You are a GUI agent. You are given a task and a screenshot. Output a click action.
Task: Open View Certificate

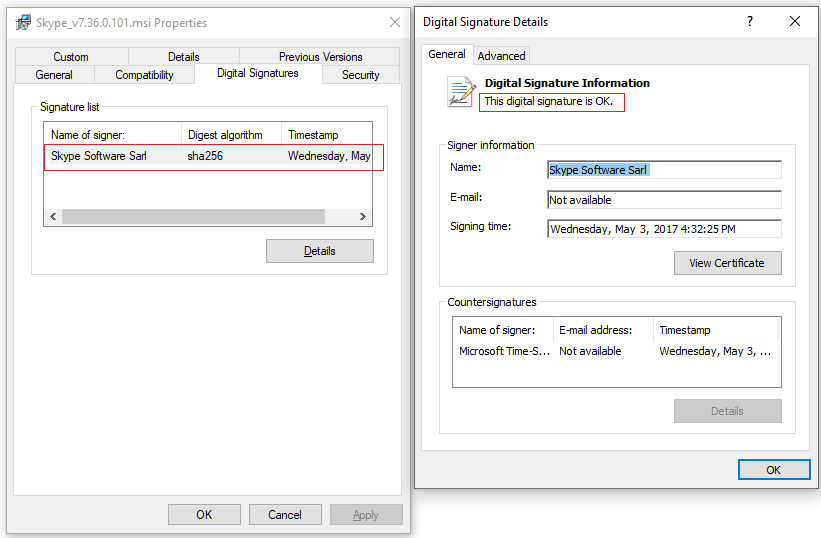pos(727,263)
